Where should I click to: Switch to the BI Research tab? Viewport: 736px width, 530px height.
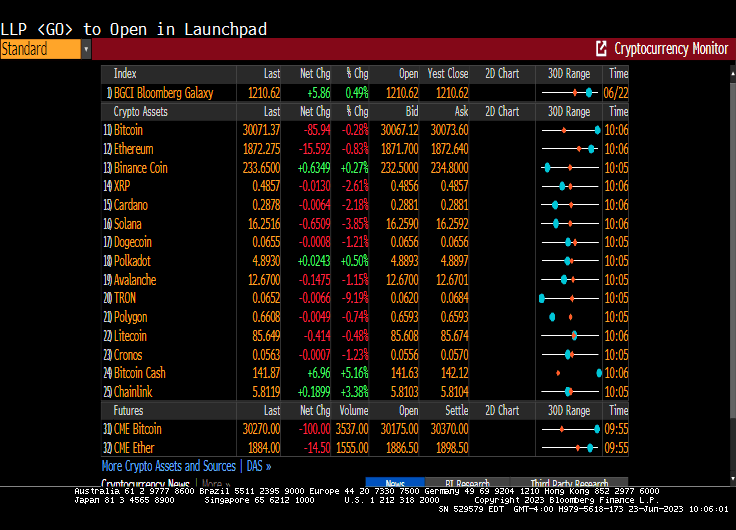pyautogui.click(x=467, y=483)
